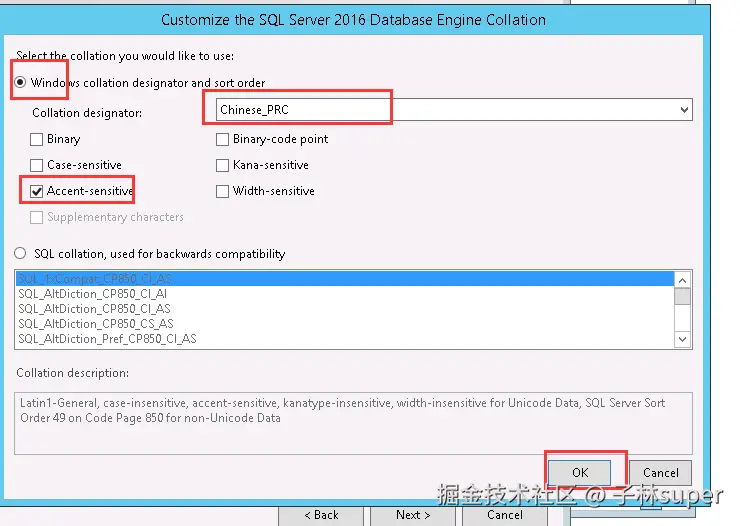The height and width of the screenshot is (526, 740).
Task: Select SQL_1xCompat_CP850_CI_AS in the list
Action: tap(345, 279)
